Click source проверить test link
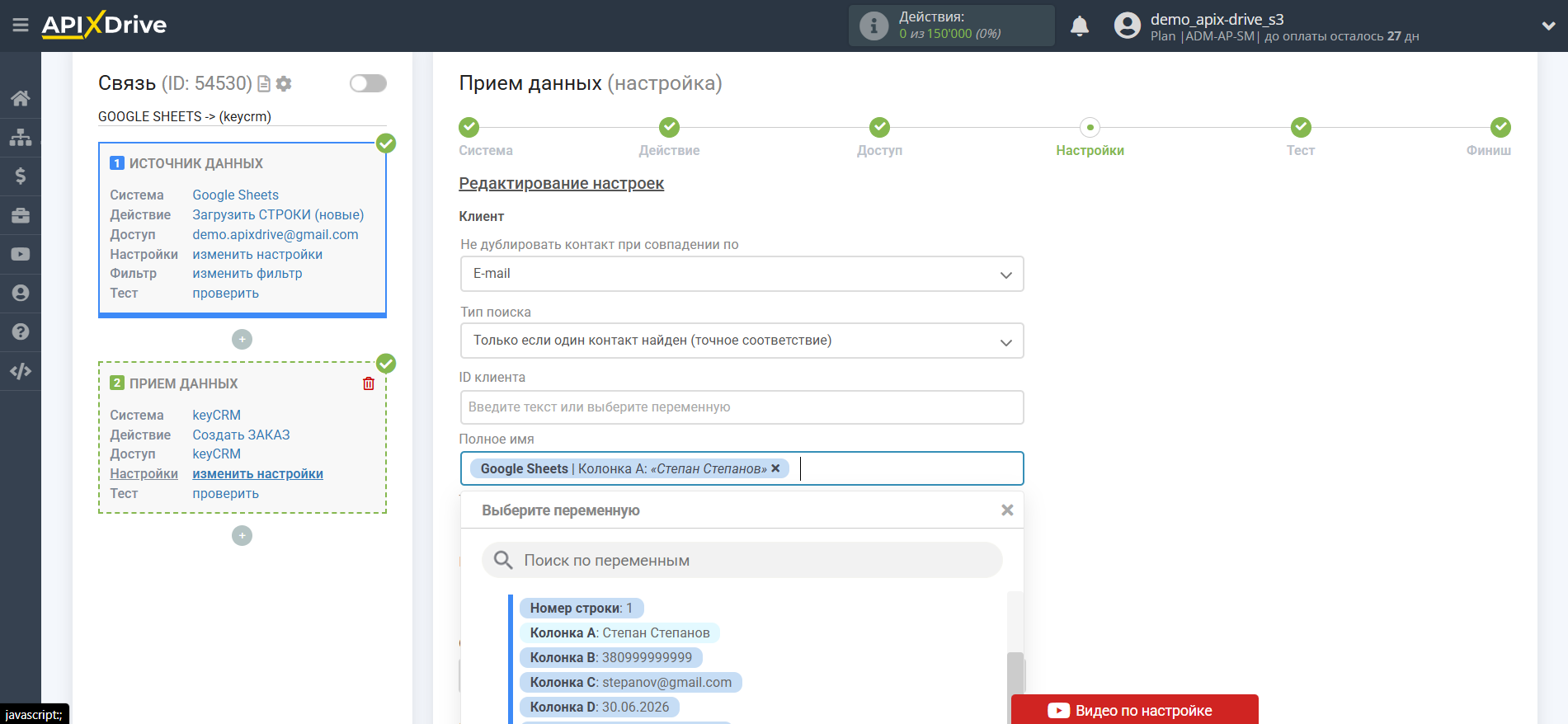Screen dimensions: 1568x724 click(225, 294)
